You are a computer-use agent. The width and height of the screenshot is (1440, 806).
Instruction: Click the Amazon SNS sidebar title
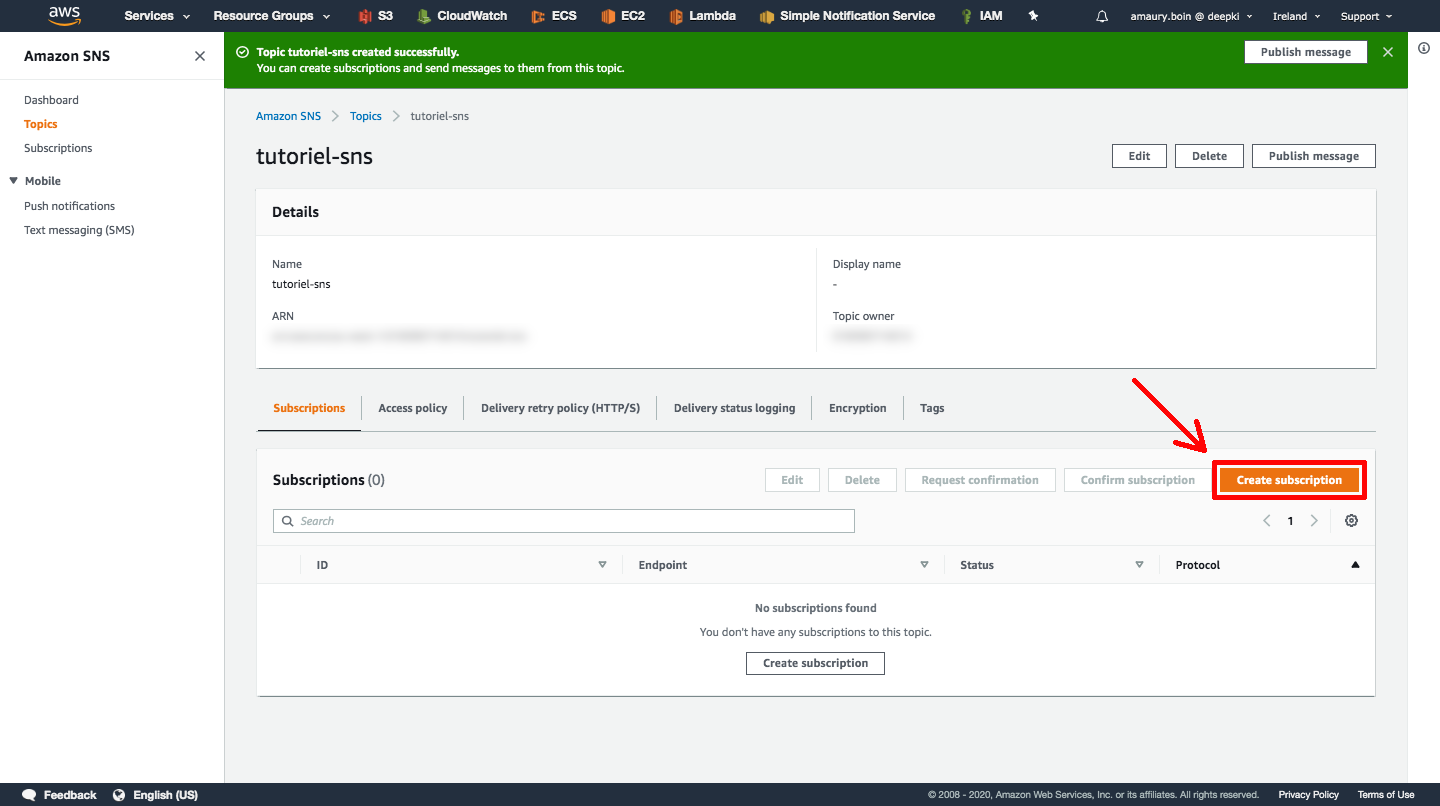tap(67, 56)
